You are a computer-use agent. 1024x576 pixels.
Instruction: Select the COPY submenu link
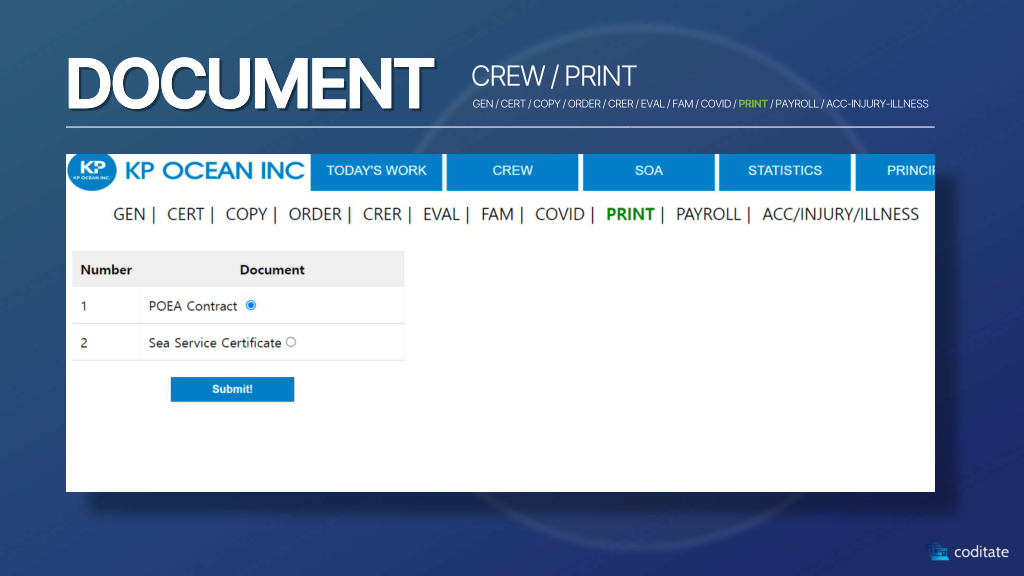pos(246,214)
